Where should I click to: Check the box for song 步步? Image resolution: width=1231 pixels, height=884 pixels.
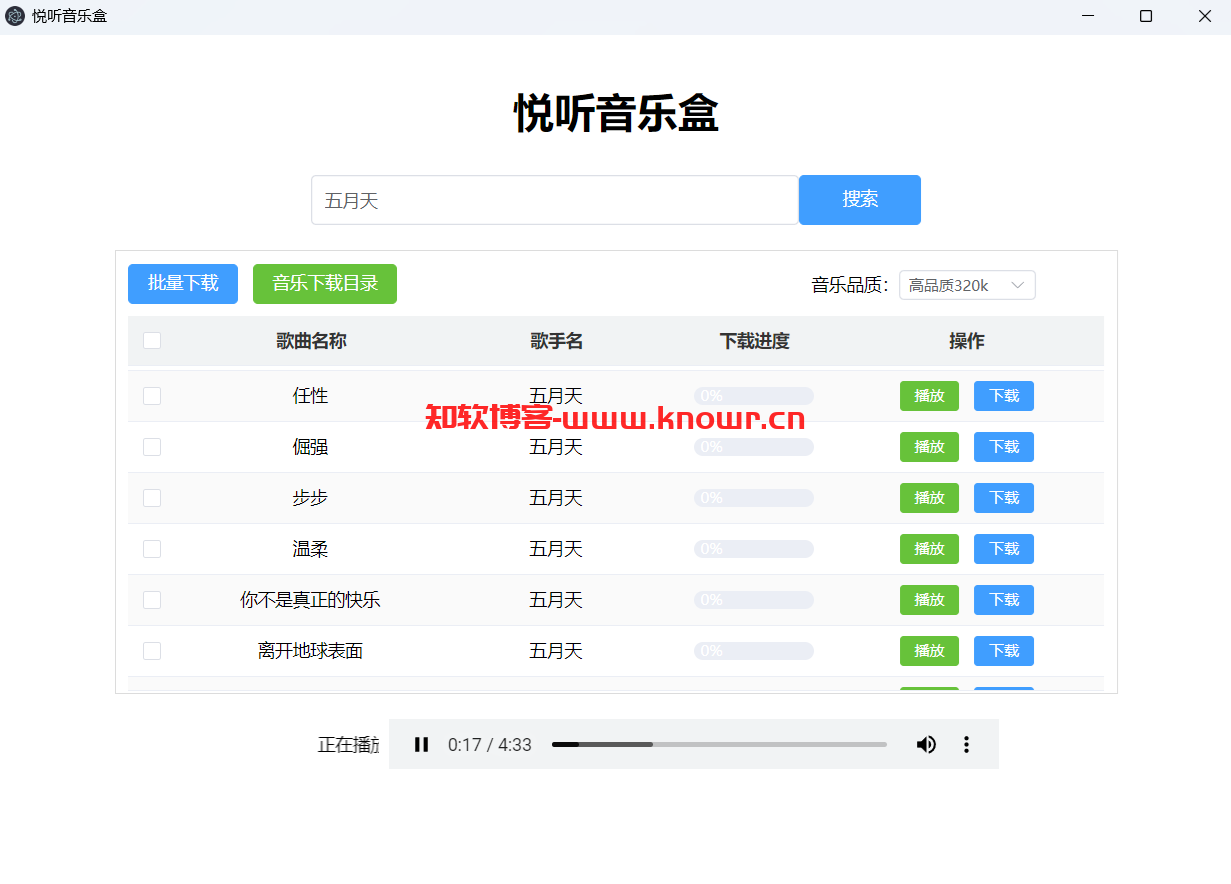pos(152,498)
